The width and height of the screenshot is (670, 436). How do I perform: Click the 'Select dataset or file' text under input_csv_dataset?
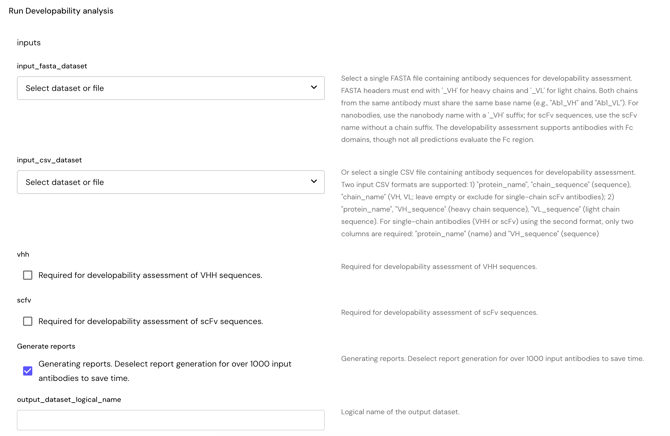tap(65, 182)
